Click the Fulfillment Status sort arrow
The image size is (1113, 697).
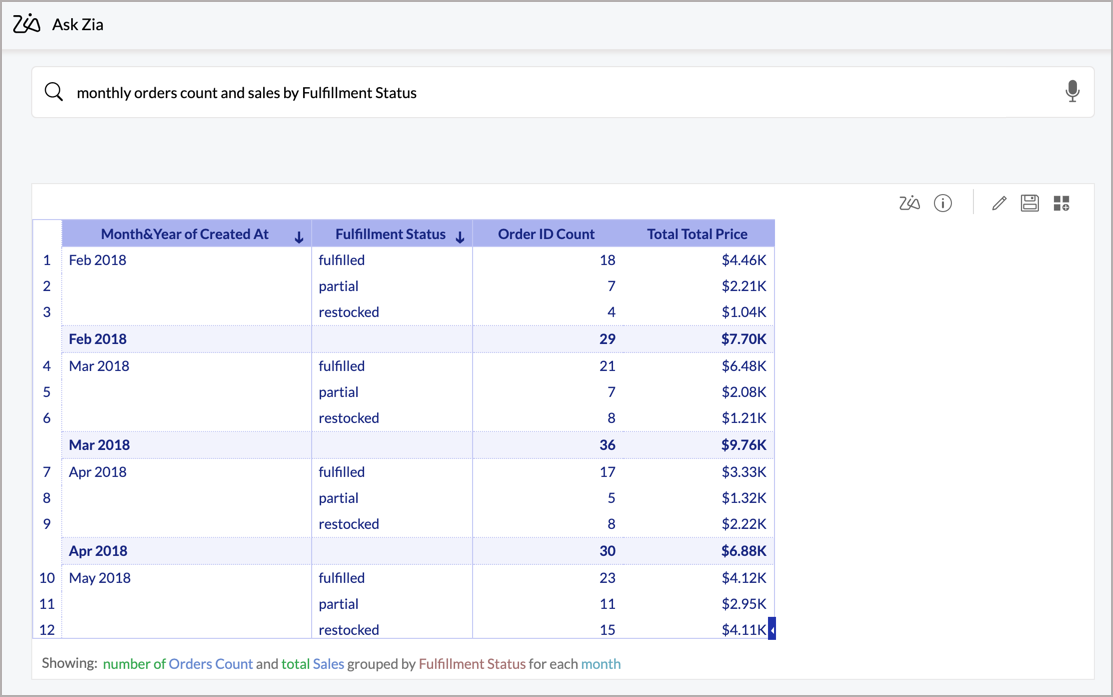click(x=460, y=237)
